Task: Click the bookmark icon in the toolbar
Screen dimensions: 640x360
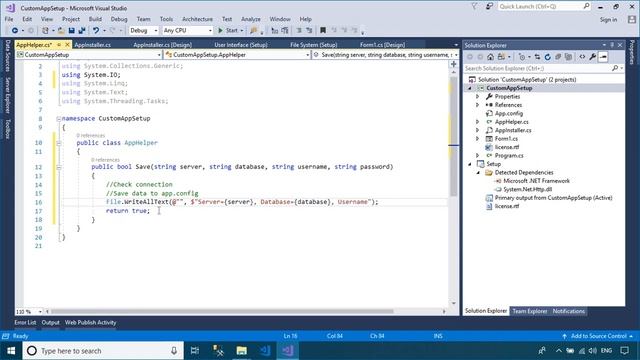Action: [x=323, y=31]
